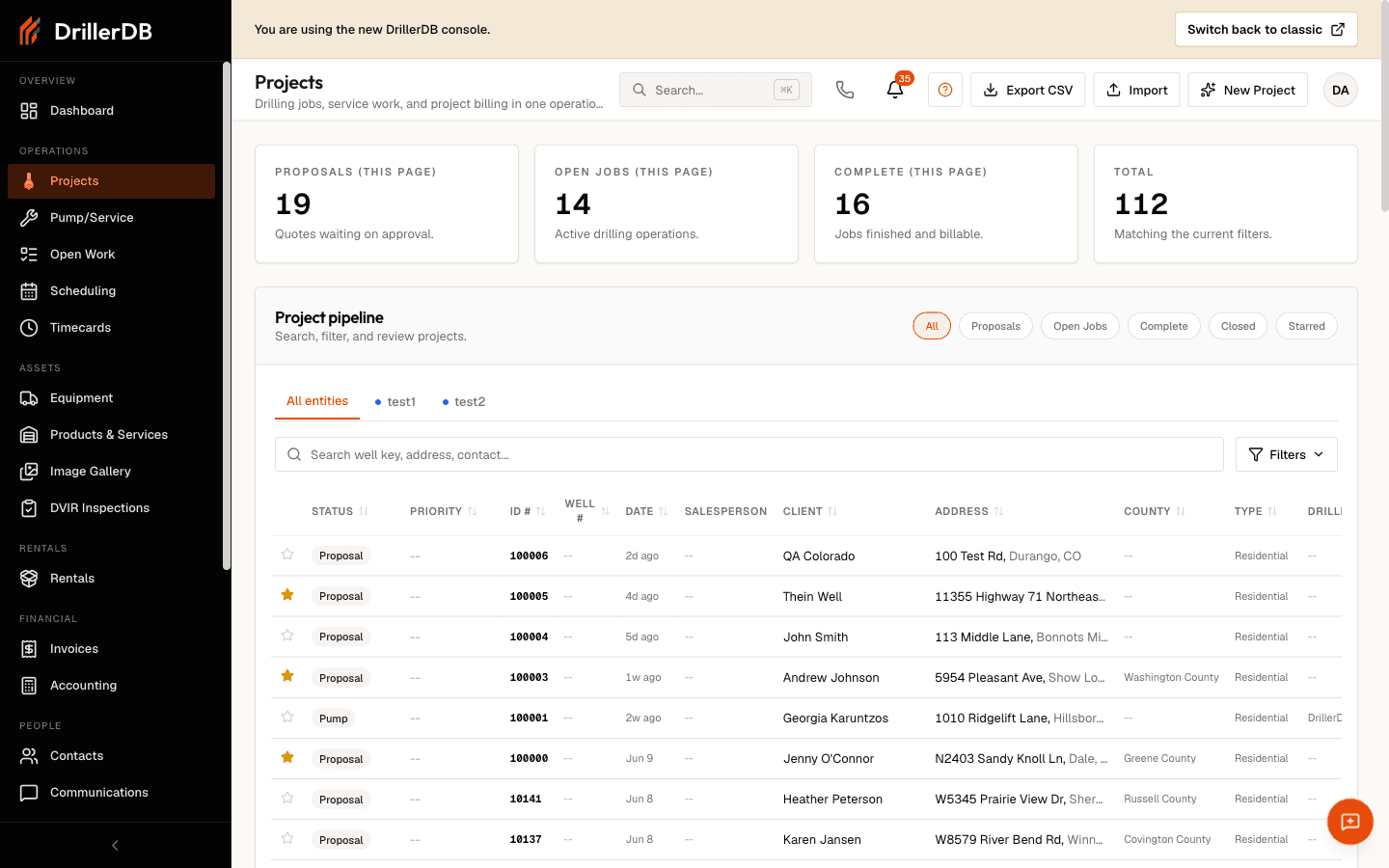Unstar the Jenny O'Connor project

coord(287,757)
